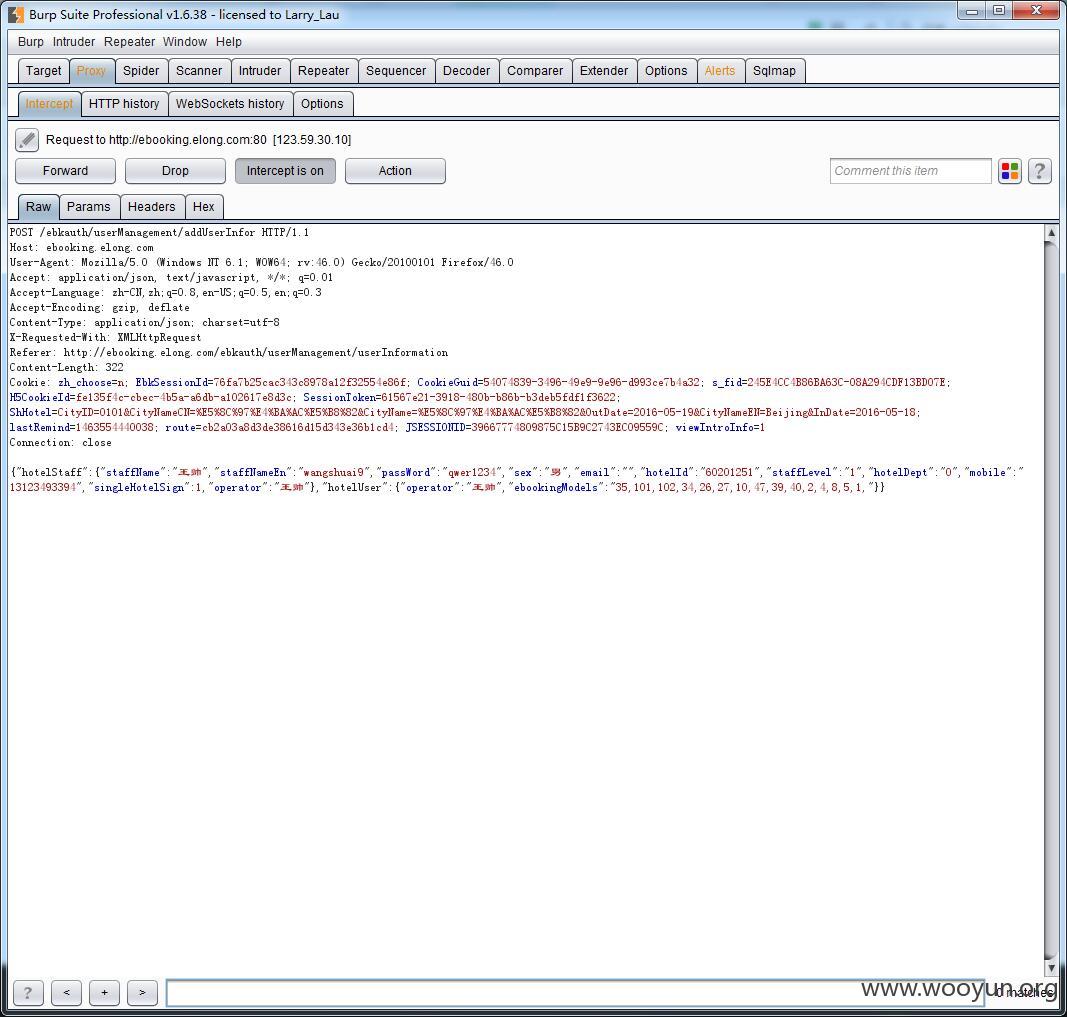The width and height of the screenshot is (1067, 1017).
Task: Open the Help menu
Action: (x=229, y=41)
